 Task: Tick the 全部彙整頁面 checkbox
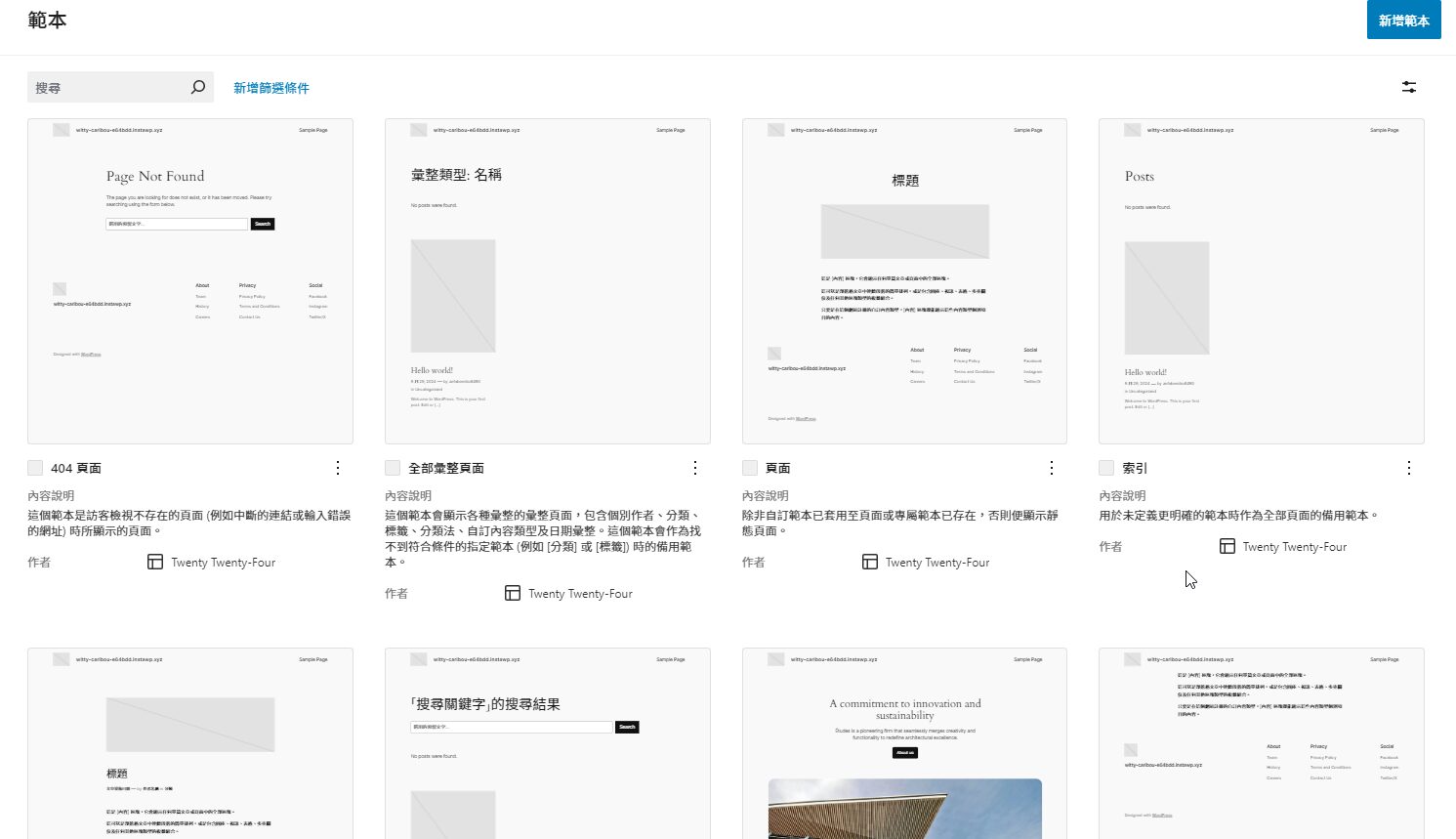click(x=393, y=468)
